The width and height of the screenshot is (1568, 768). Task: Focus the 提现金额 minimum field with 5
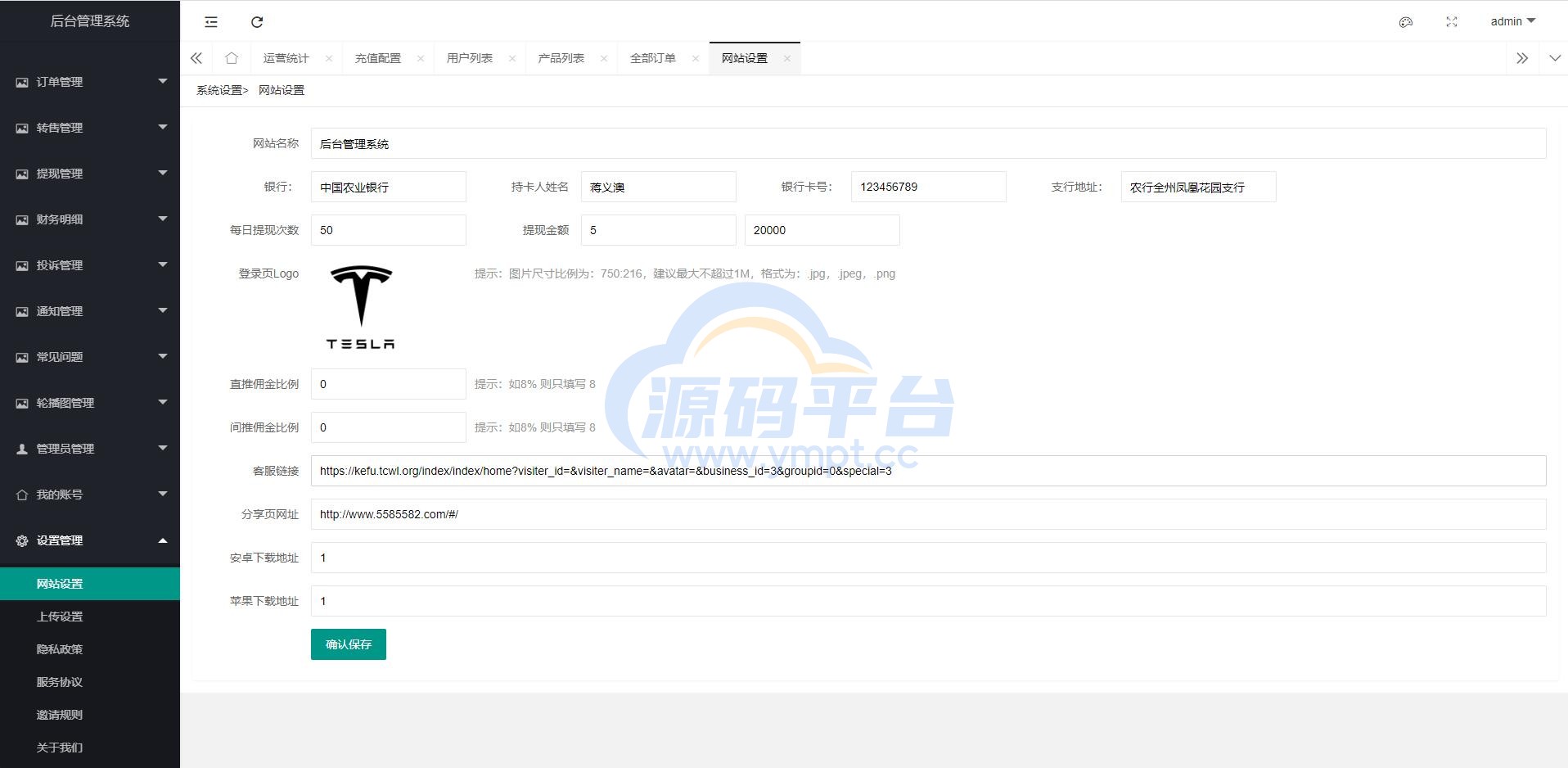659,230
